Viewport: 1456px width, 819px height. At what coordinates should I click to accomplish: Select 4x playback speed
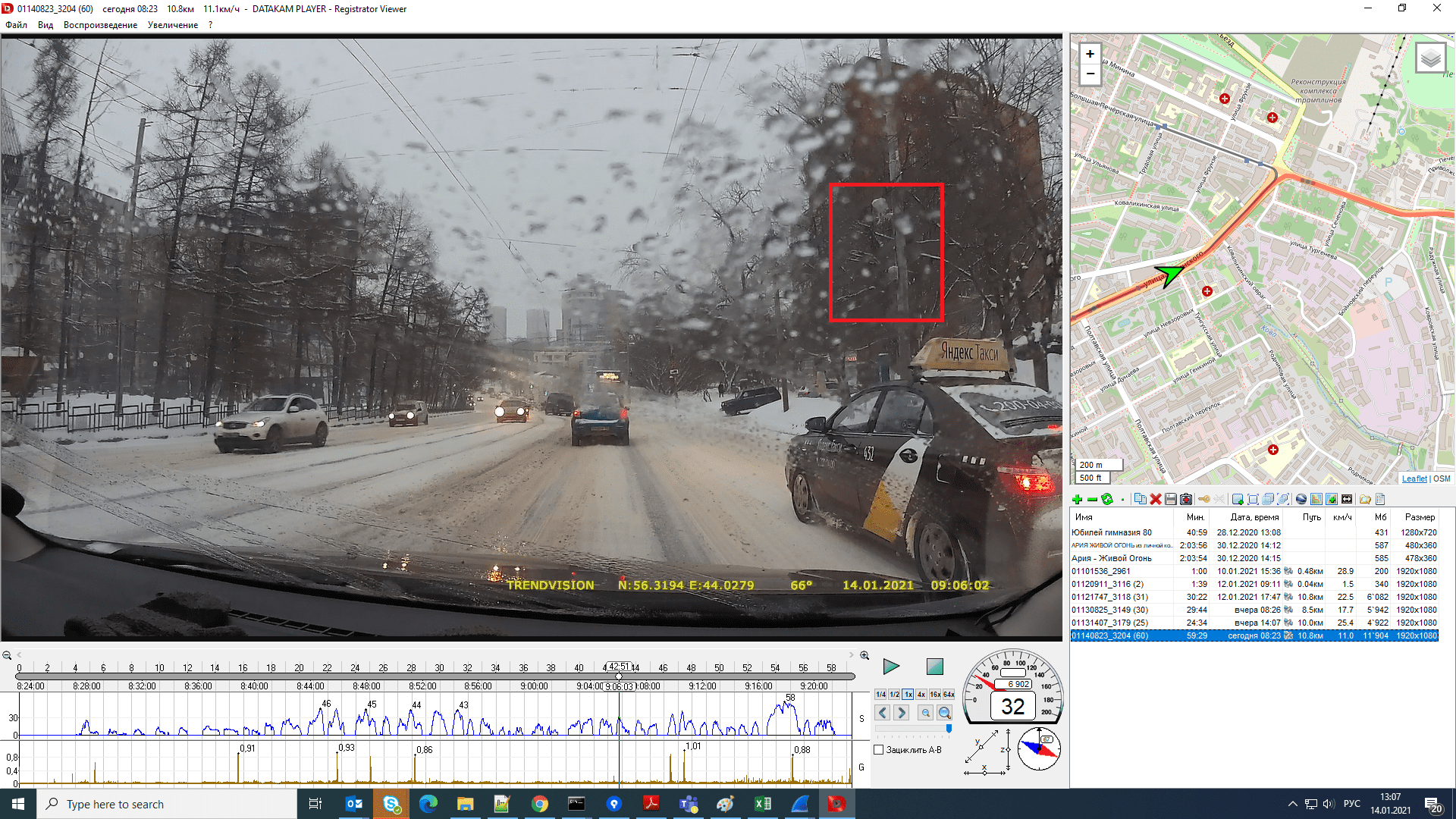[x=921, y=695]
